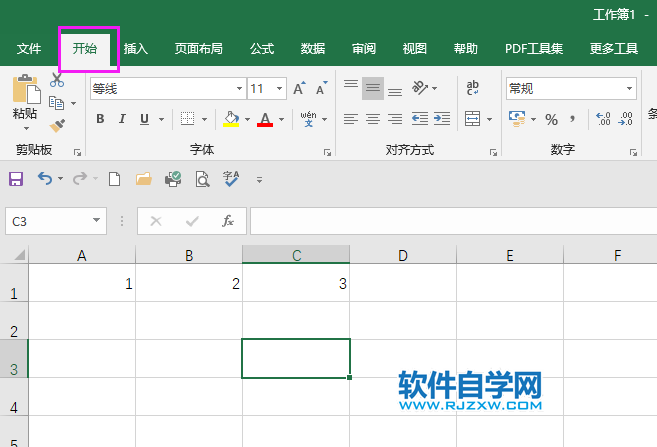This screenshot has width=657, height=447.
Task: Click the new blank document icon
Action: tap(114, 179)
